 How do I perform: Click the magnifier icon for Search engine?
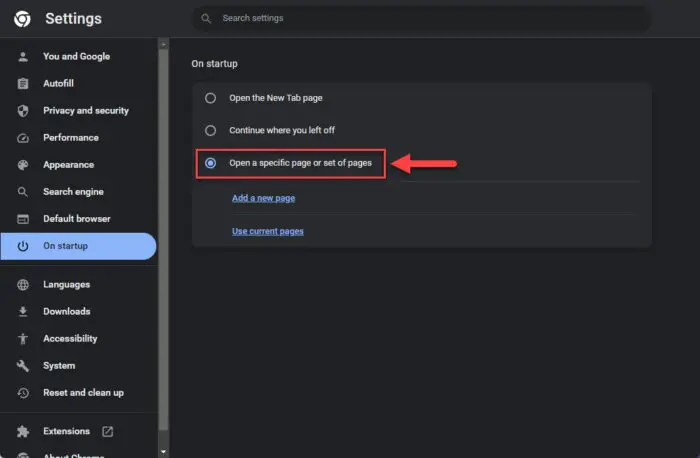tap(23, 192)
